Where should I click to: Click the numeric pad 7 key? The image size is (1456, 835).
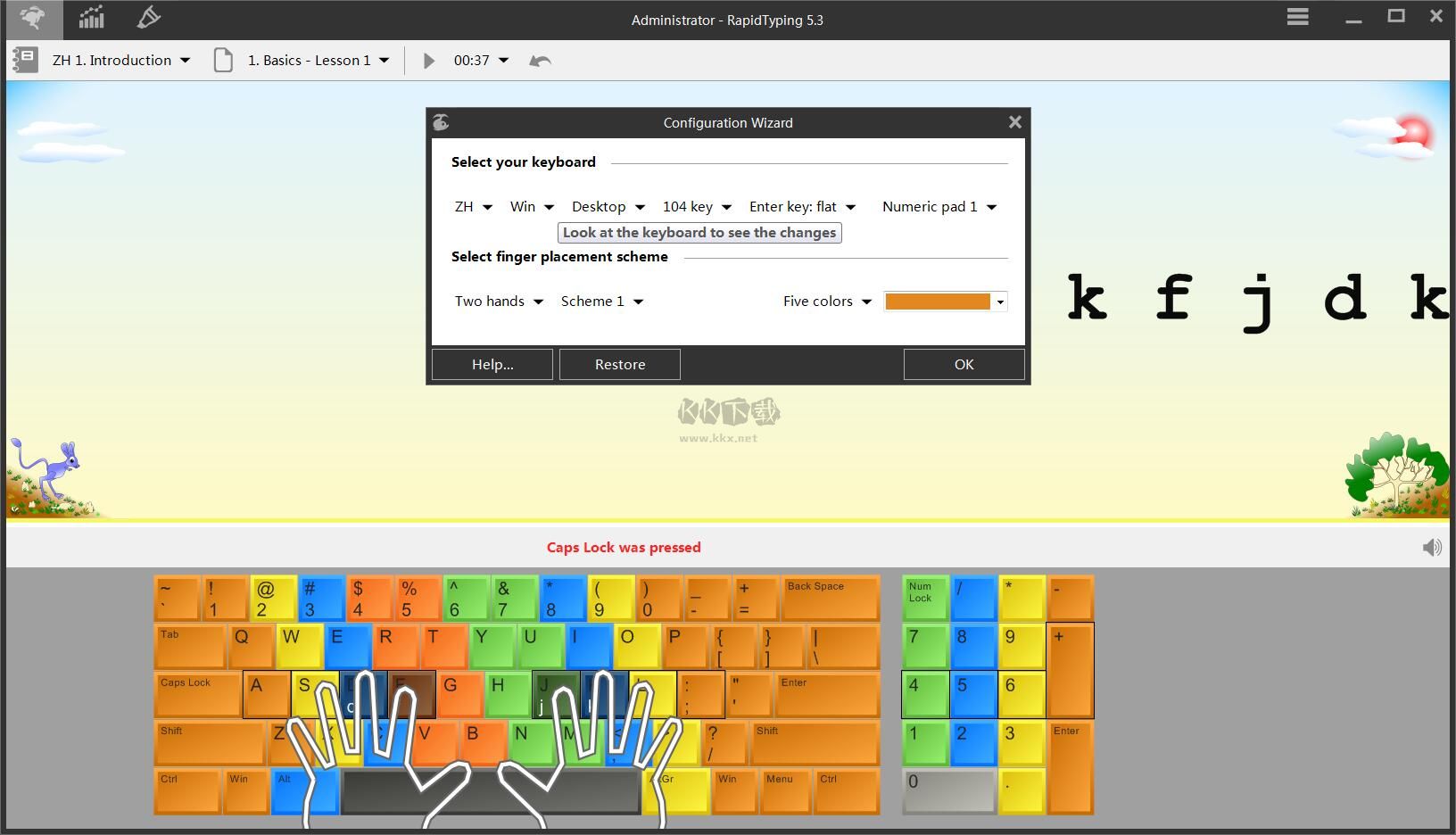tap(925, 647)
